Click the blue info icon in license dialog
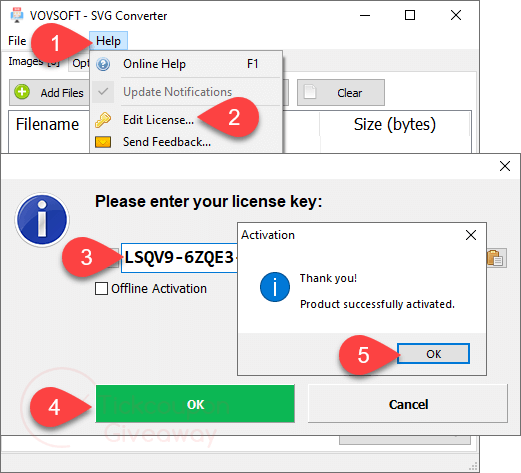521x473 pixels. 42,220
